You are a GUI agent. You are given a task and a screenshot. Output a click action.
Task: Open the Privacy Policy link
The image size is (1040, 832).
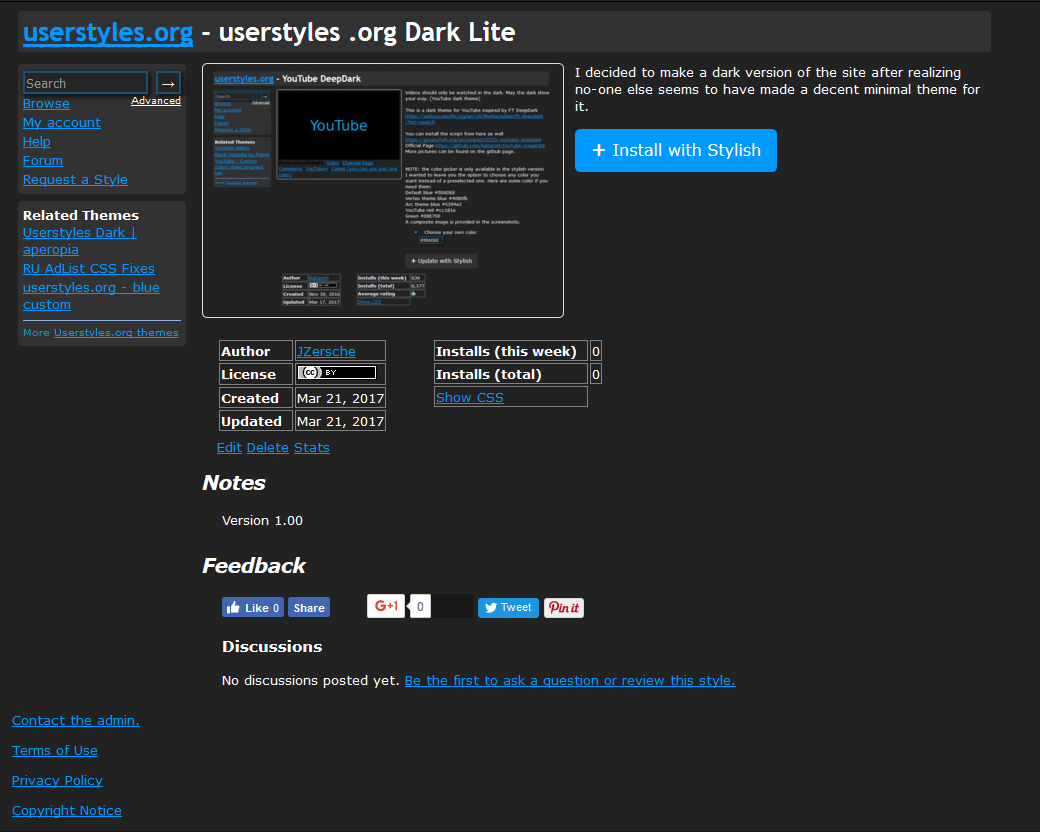tap(57, 780)
